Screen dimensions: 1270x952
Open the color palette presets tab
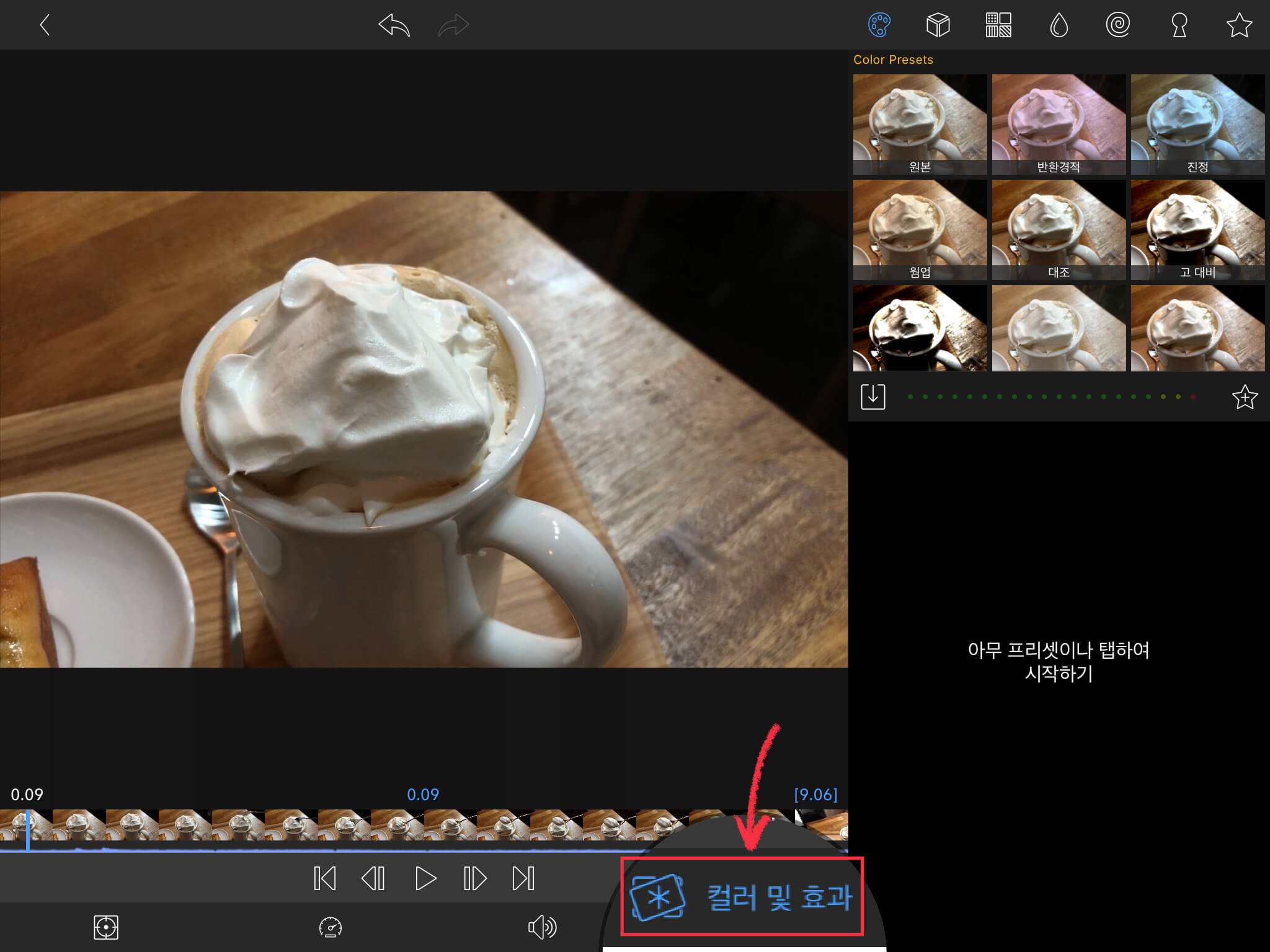pyautogui.click(x=879, y=25)
